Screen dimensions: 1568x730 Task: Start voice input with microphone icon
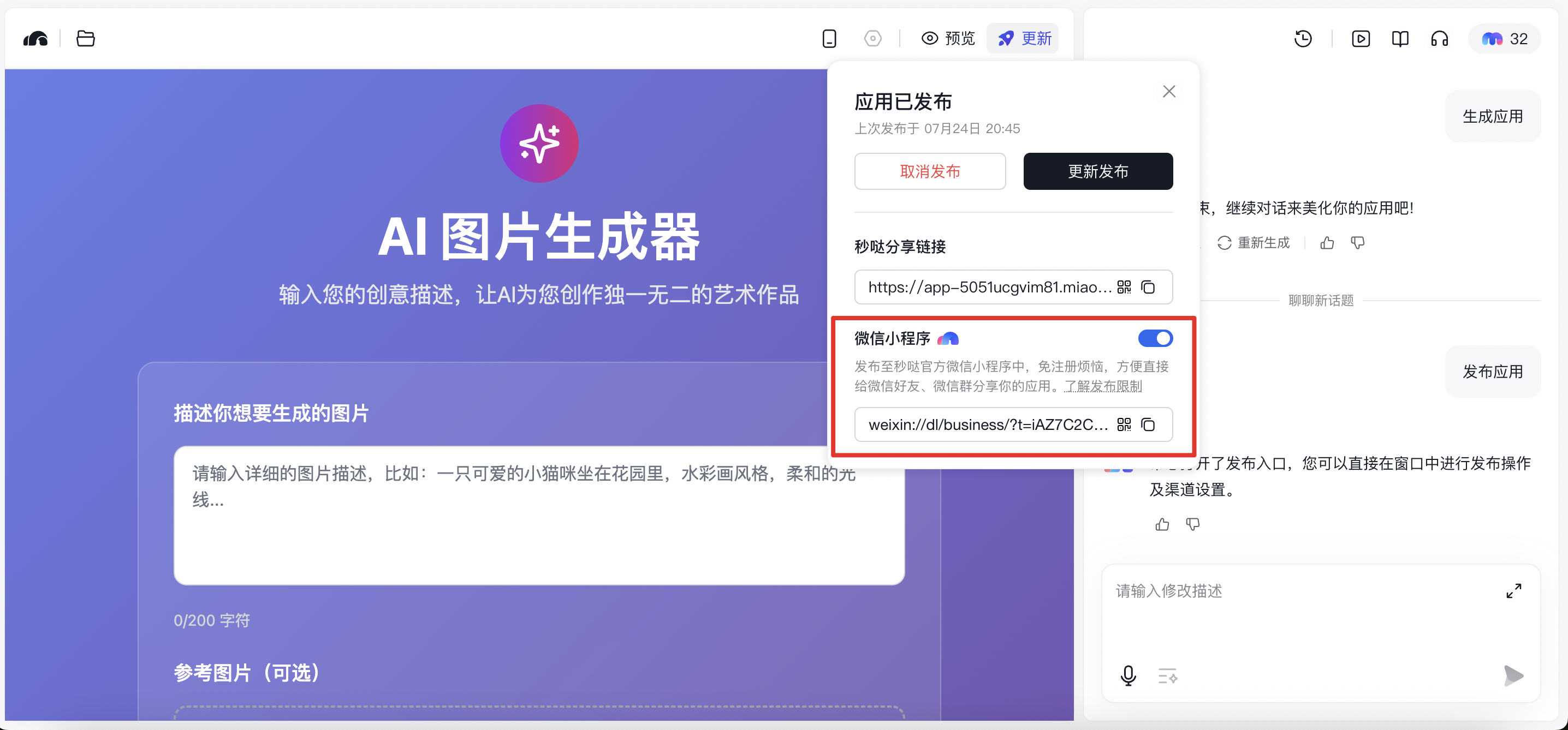pyautogui.click(x=1128, y=676)
